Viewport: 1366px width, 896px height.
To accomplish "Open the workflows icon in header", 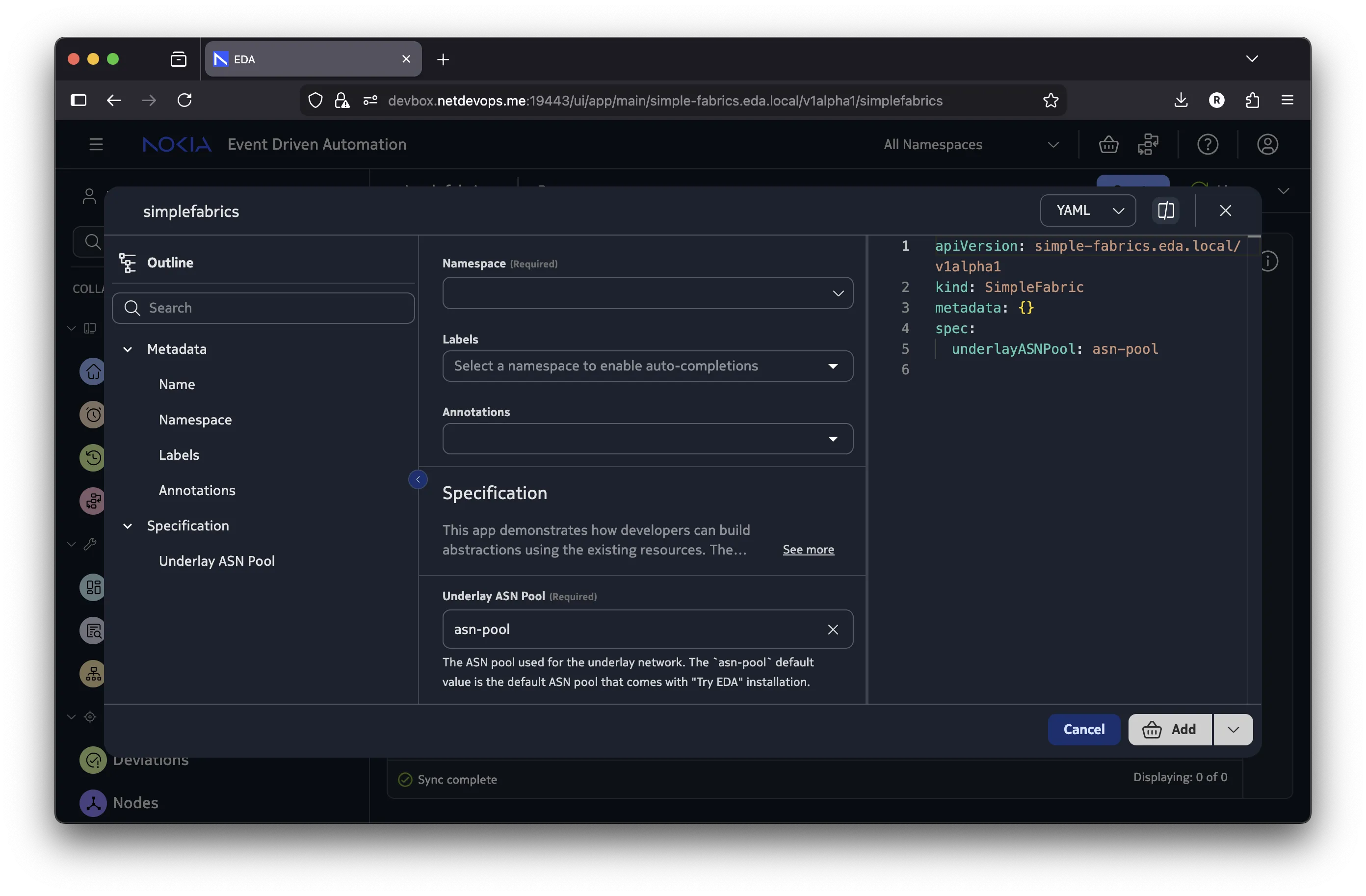I will coord(1148,145).
